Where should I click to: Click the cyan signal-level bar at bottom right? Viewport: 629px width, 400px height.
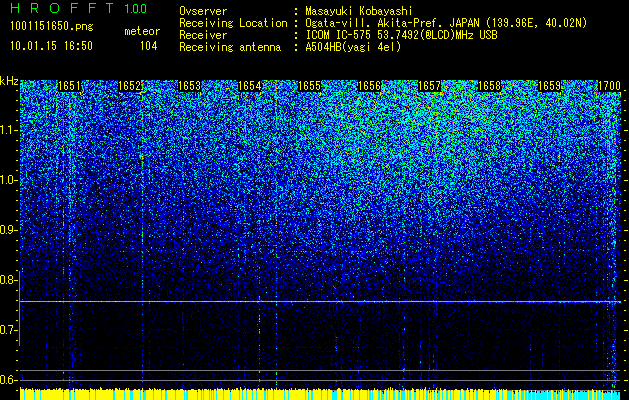[562, 395]
